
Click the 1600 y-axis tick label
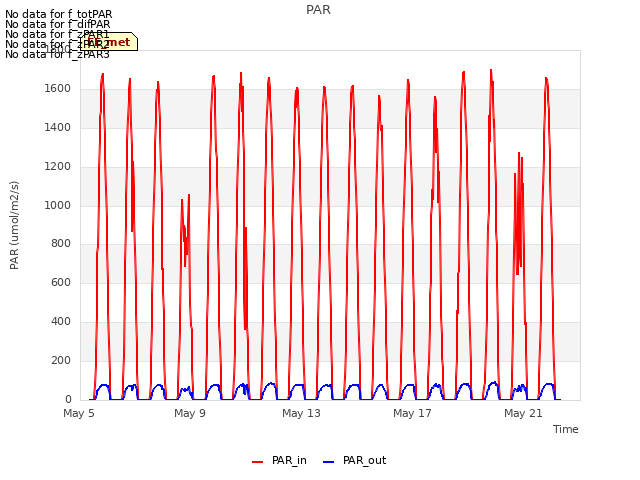58,89
